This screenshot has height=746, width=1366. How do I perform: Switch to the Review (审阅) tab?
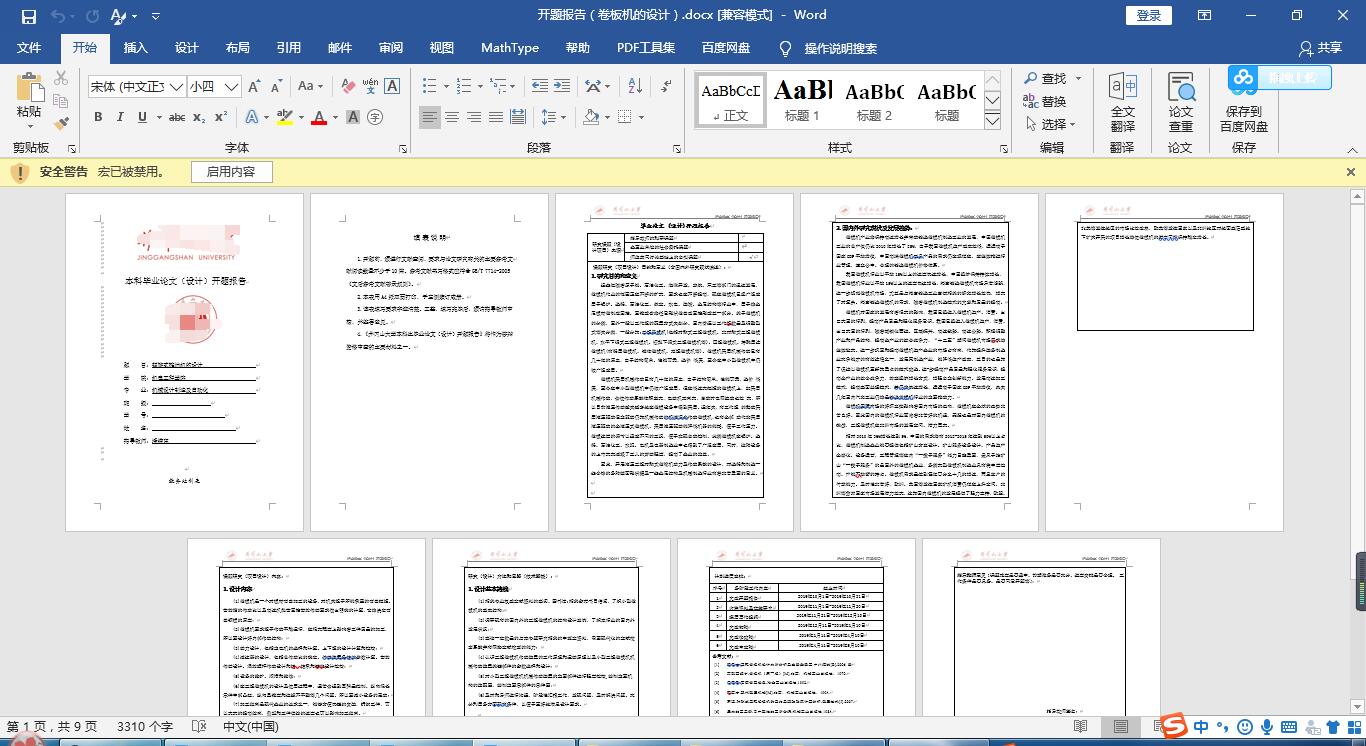(391, 48)
